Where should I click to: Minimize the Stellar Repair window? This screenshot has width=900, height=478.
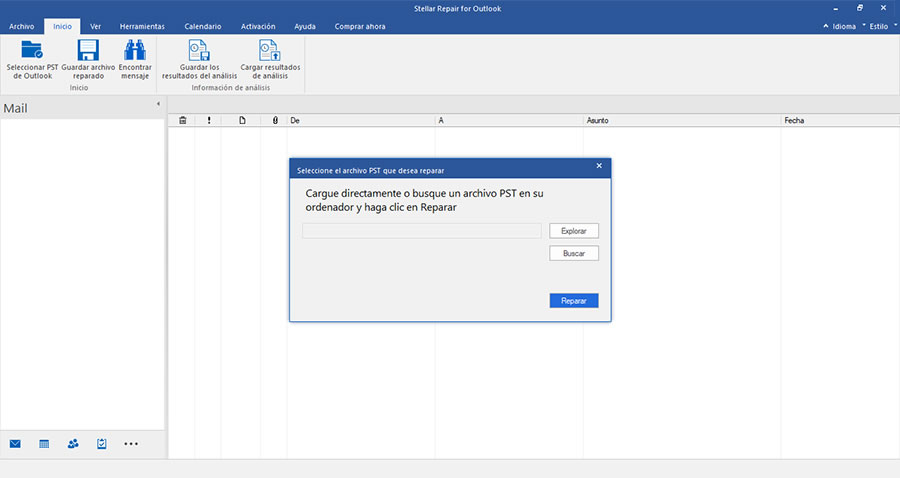(x=836, y=8)
